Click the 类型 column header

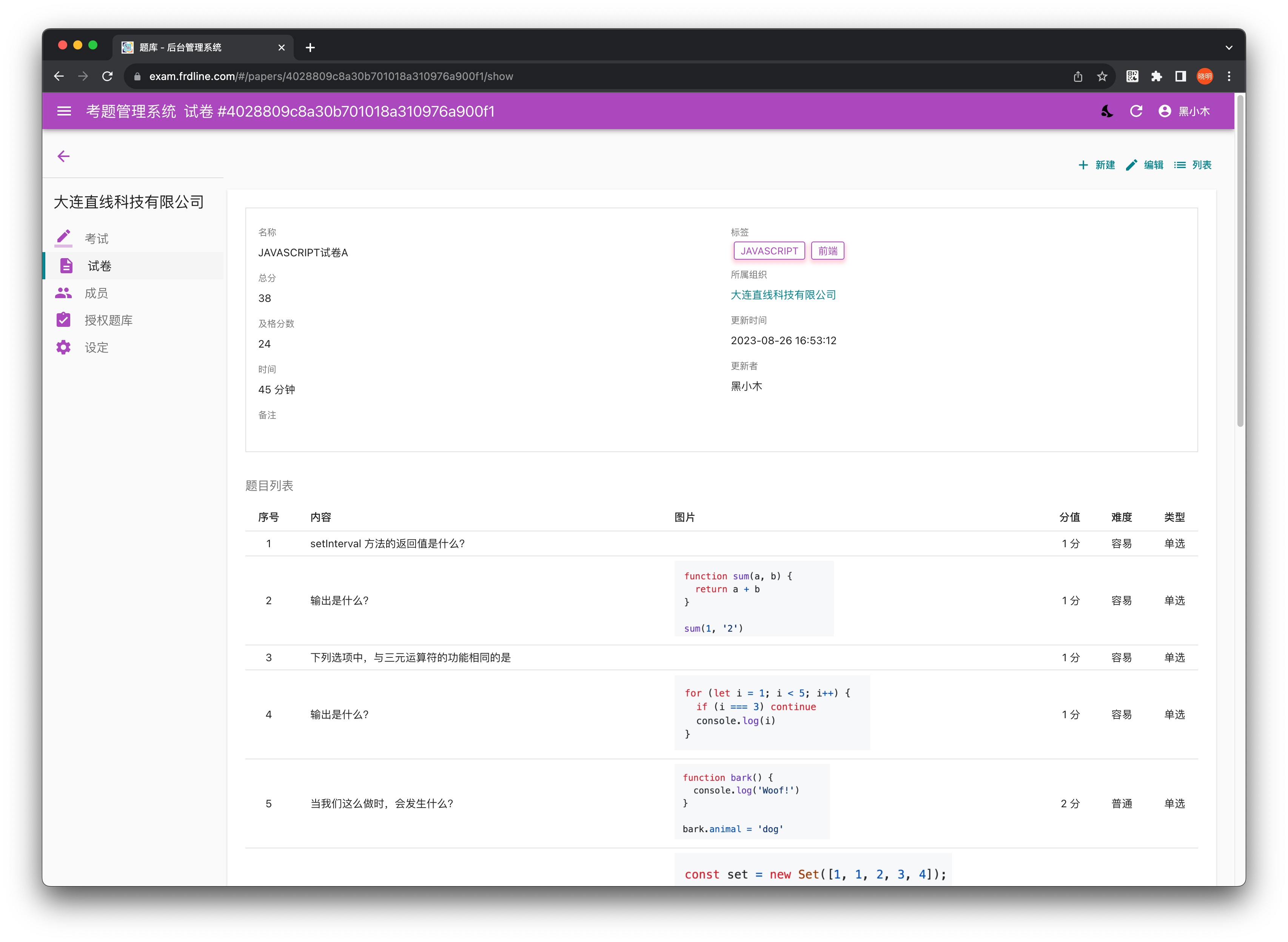[1174, 517]
